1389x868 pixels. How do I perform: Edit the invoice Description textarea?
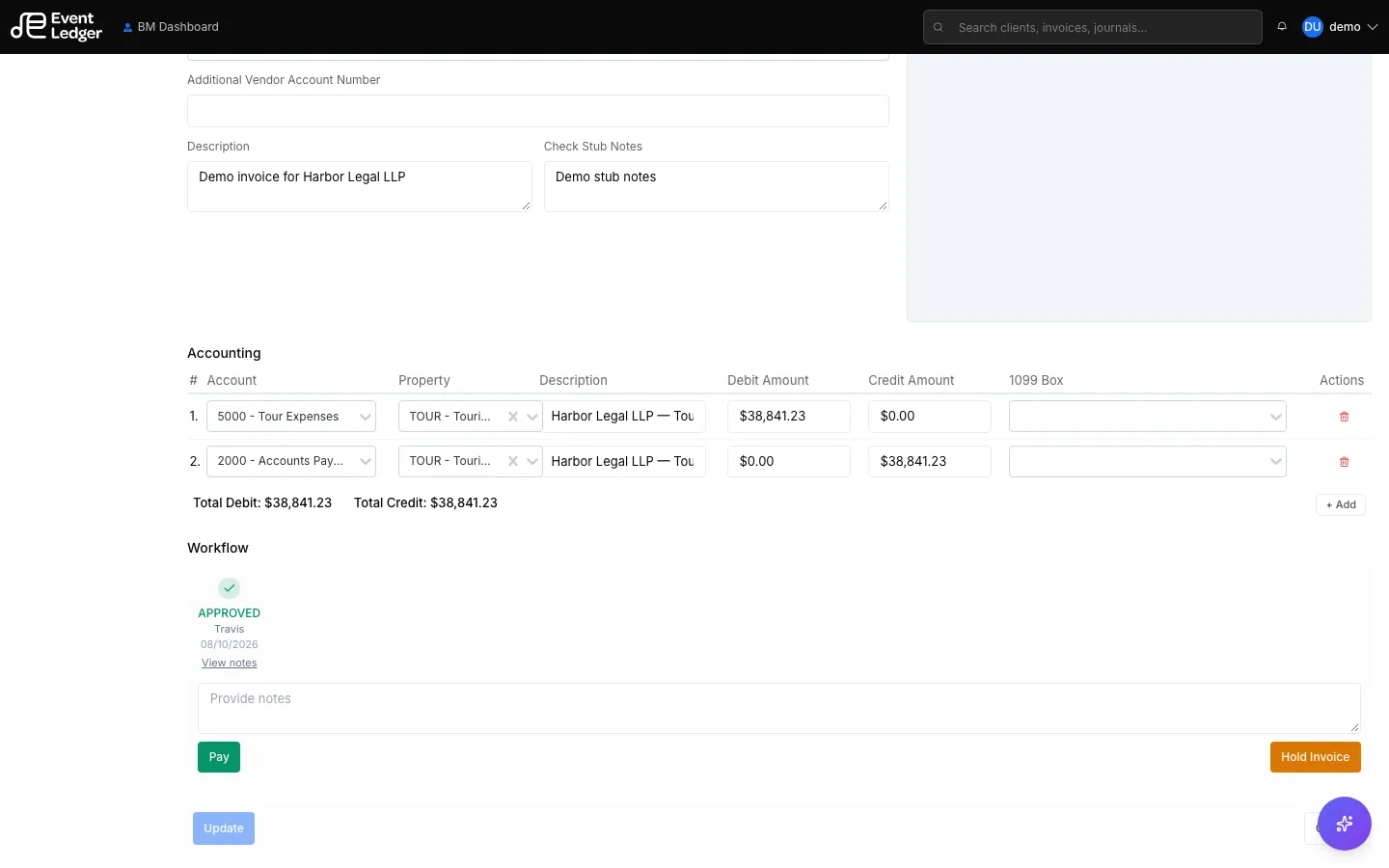pos(359,186)
